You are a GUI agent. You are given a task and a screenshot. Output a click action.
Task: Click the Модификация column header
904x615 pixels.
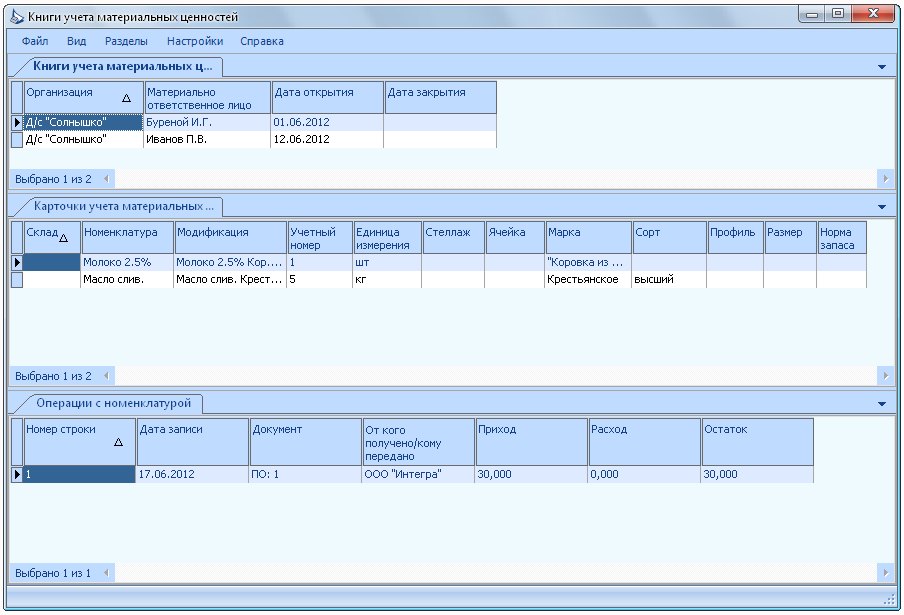pyautogui.click(x=231, y=237)
